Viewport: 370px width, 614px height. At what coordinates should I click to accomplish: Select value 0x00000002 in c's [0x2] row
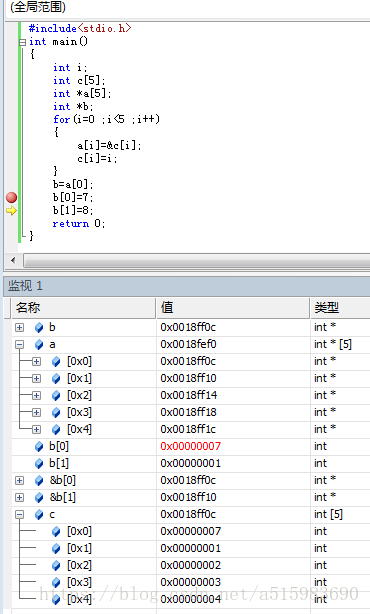coord(191,565)
